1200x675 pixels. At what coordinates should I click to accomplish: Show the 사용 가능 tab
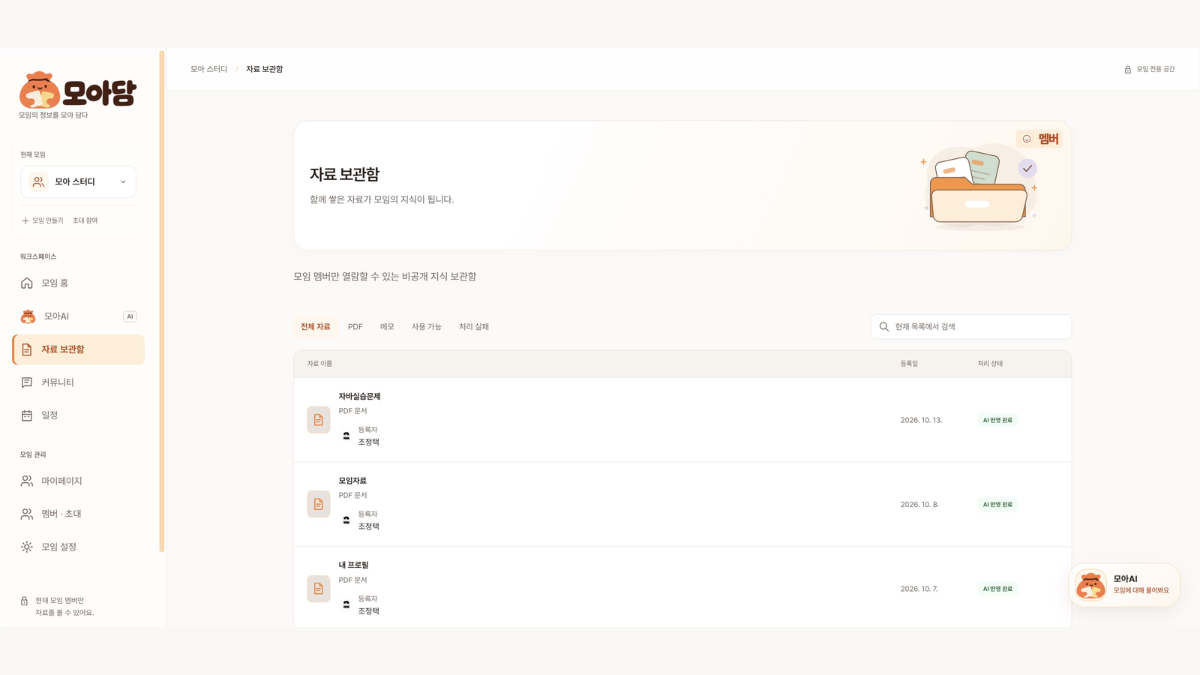[x=426, y=327]
